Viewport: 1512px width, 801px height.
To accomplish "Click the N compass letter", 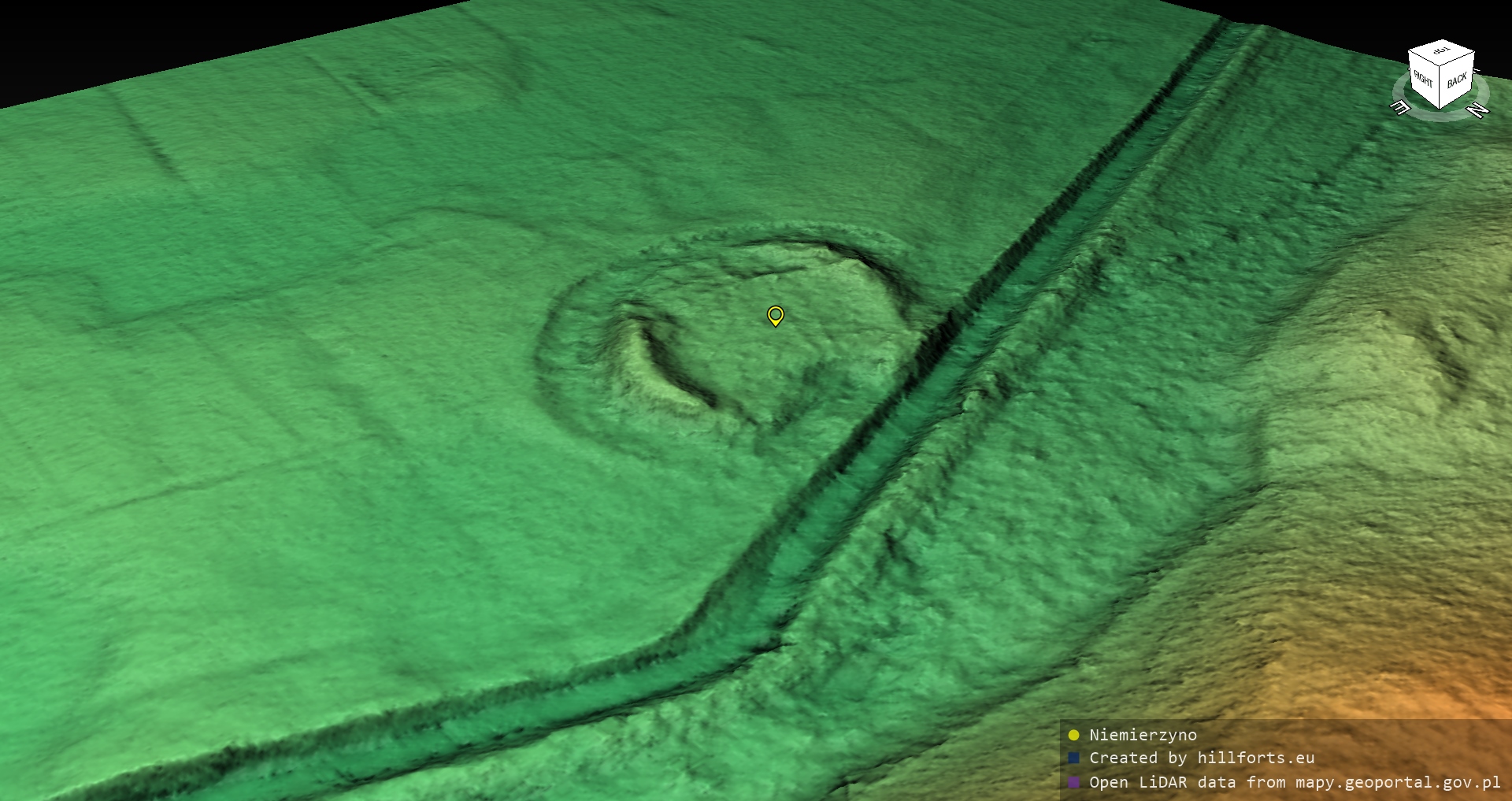I will (1478, 110).
